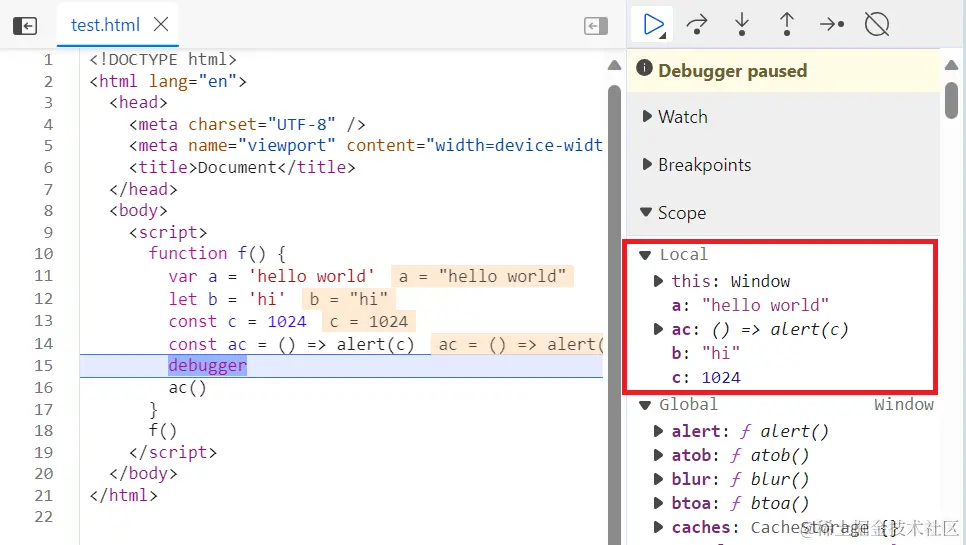Click inline value b = "hi"
The image size is (966, 545).
(349, 299)
